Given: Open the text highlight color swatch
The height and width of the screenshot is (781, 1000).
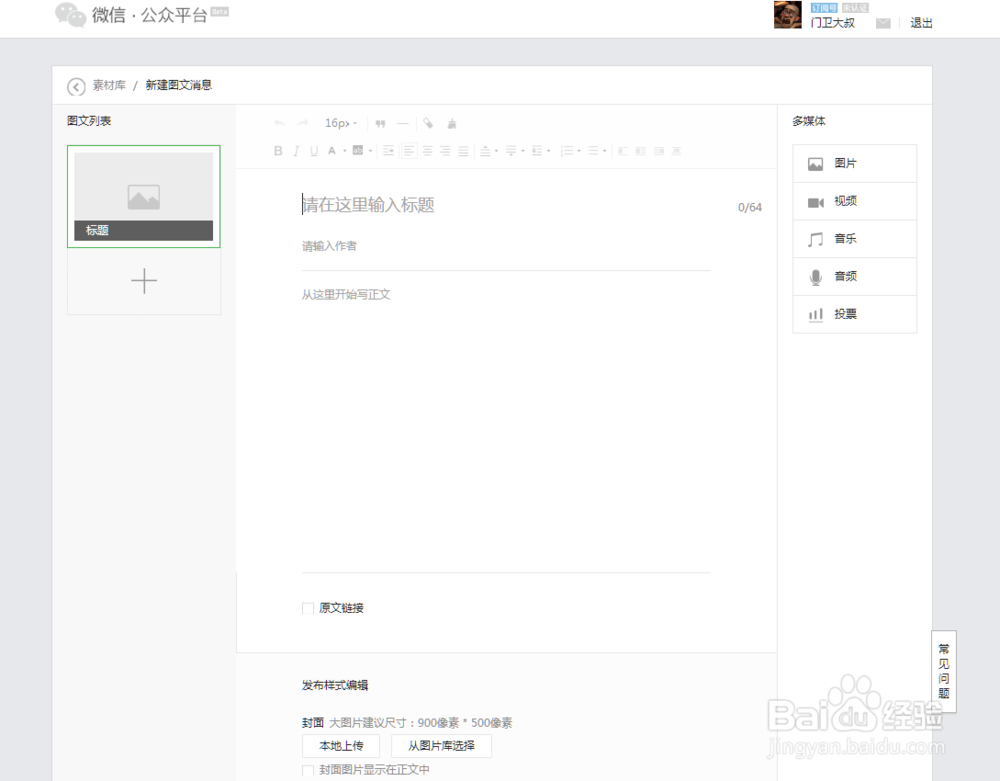Looking at the screenshot, I should [358, 150].
